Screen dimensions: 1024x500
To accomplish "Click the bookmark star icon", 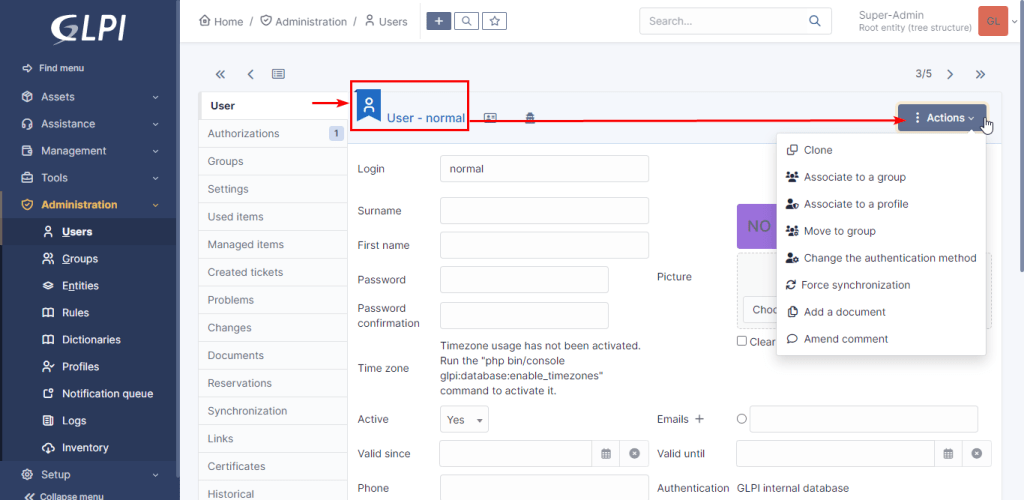I will tap(494, 21).
